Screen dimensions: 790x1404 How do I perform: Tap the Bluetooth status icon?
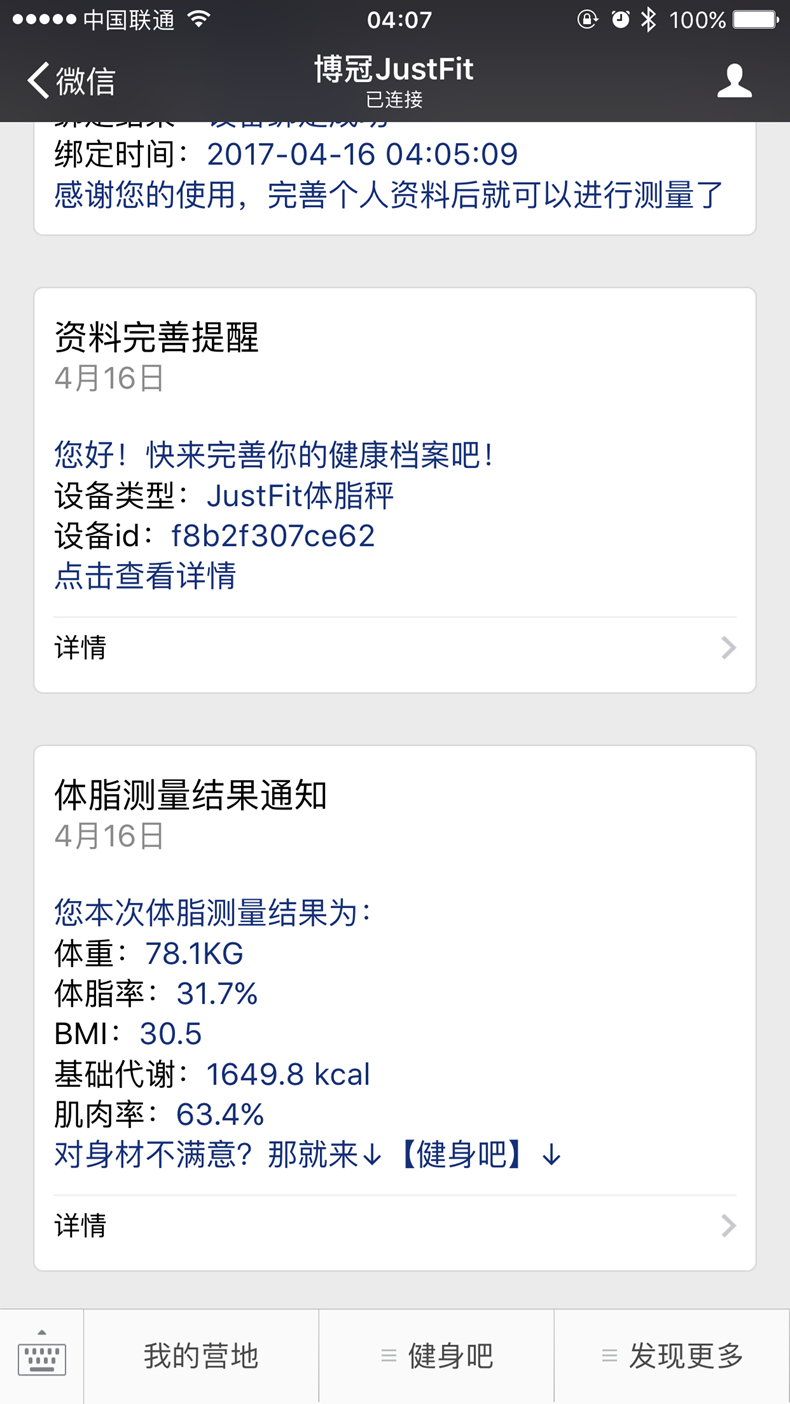(x=649, y=20)
